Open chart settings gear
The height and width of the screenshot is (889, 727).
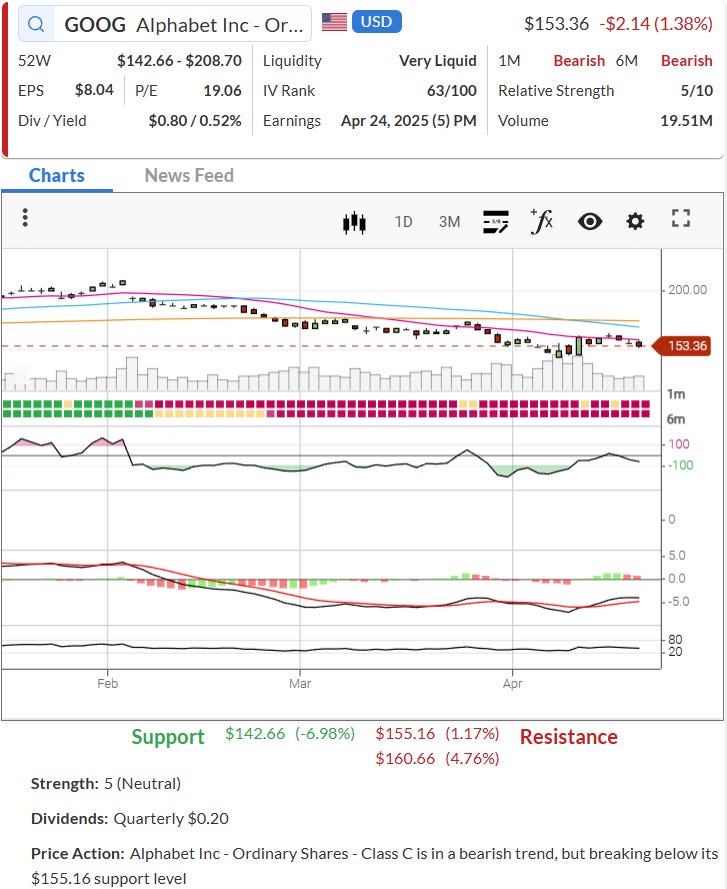pyautogui.click(x=635, y=221)
